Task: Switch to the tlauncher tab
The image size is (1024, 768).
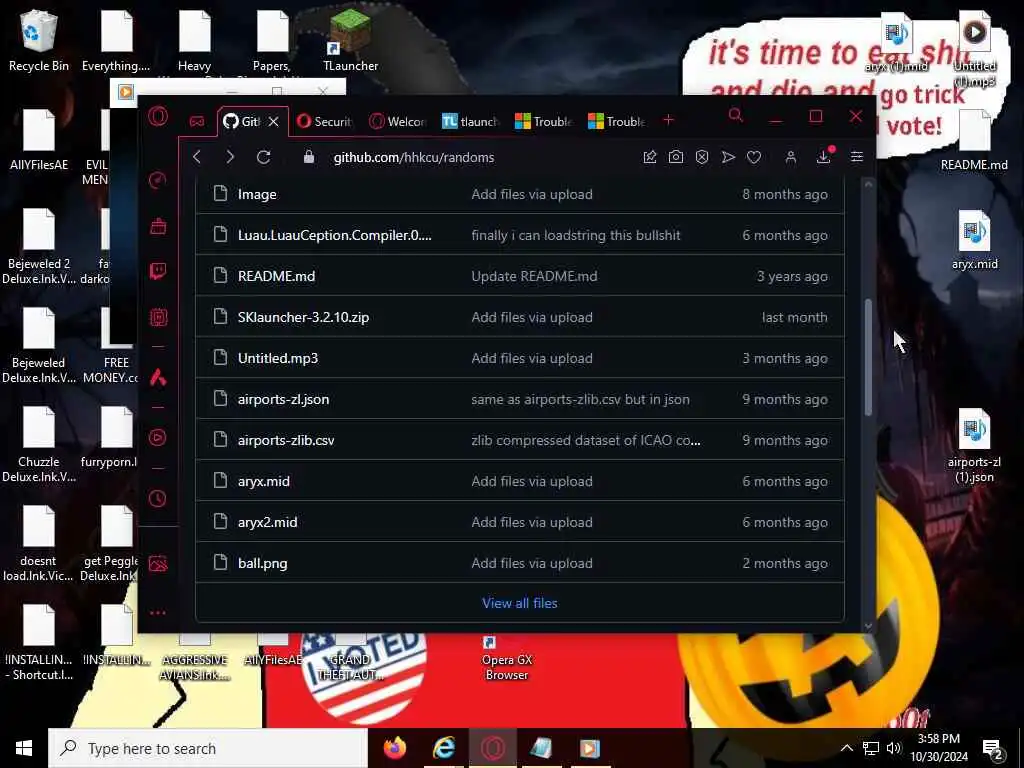Action: 471,121
